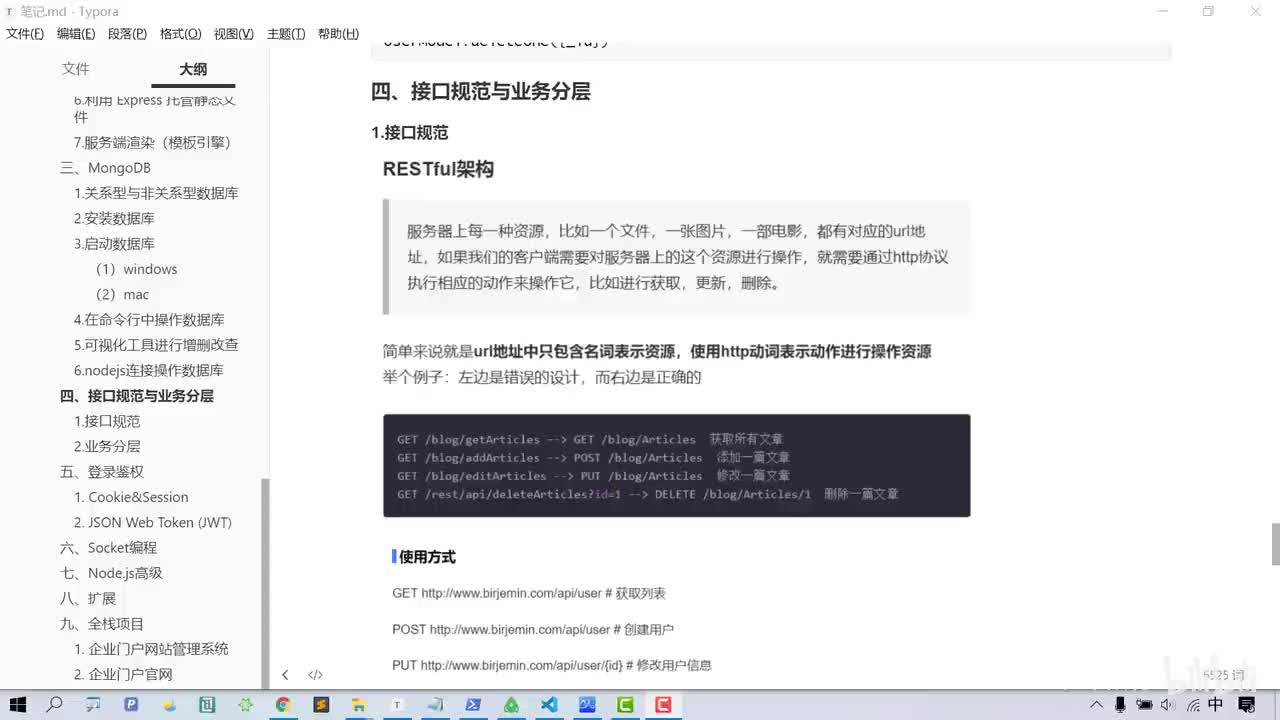Open the 编辑(E) menu
This screenshot has height=720, width=1280.
pyautogui.click(x=76, y=34)
